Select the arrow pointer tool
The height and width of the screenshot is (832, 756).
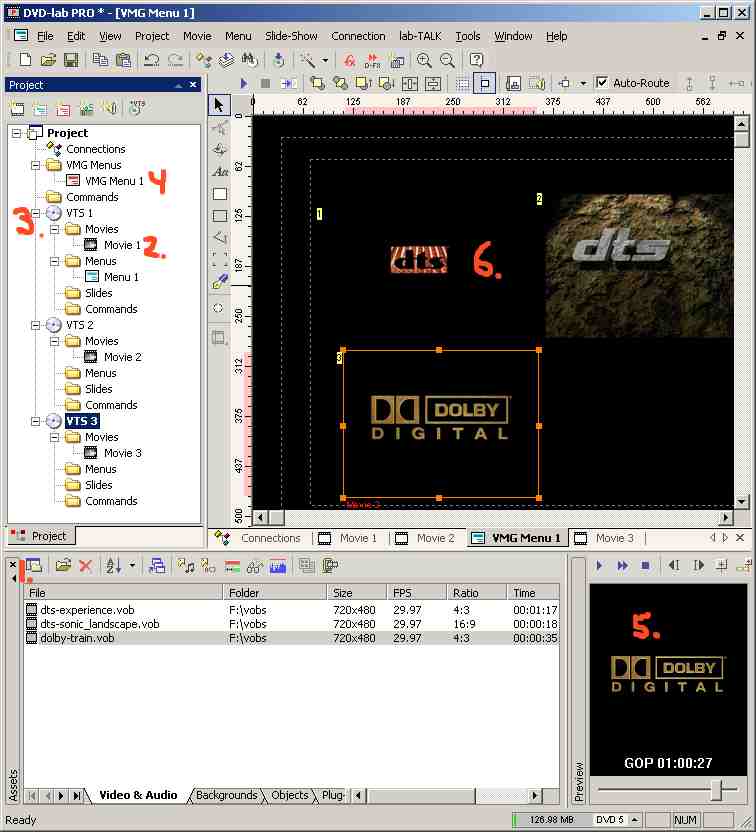click(x=219, y=105)
